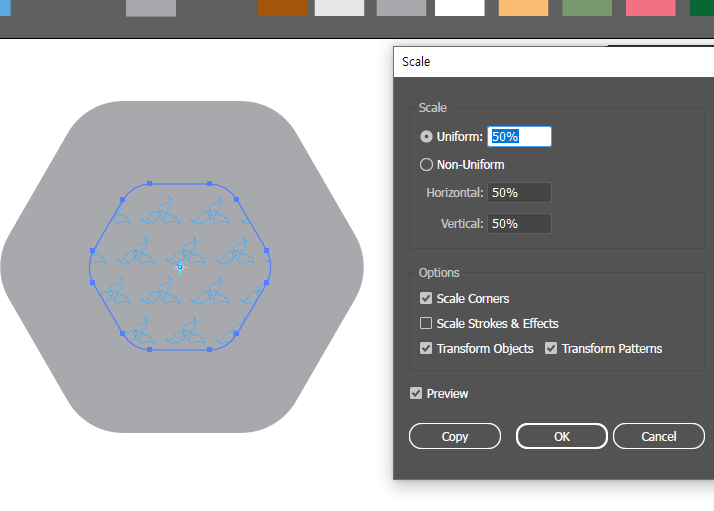Pick the medium gray swatch beside white
Screen dimensions: 714x511
pyautogui.click(x=401, y=8)
